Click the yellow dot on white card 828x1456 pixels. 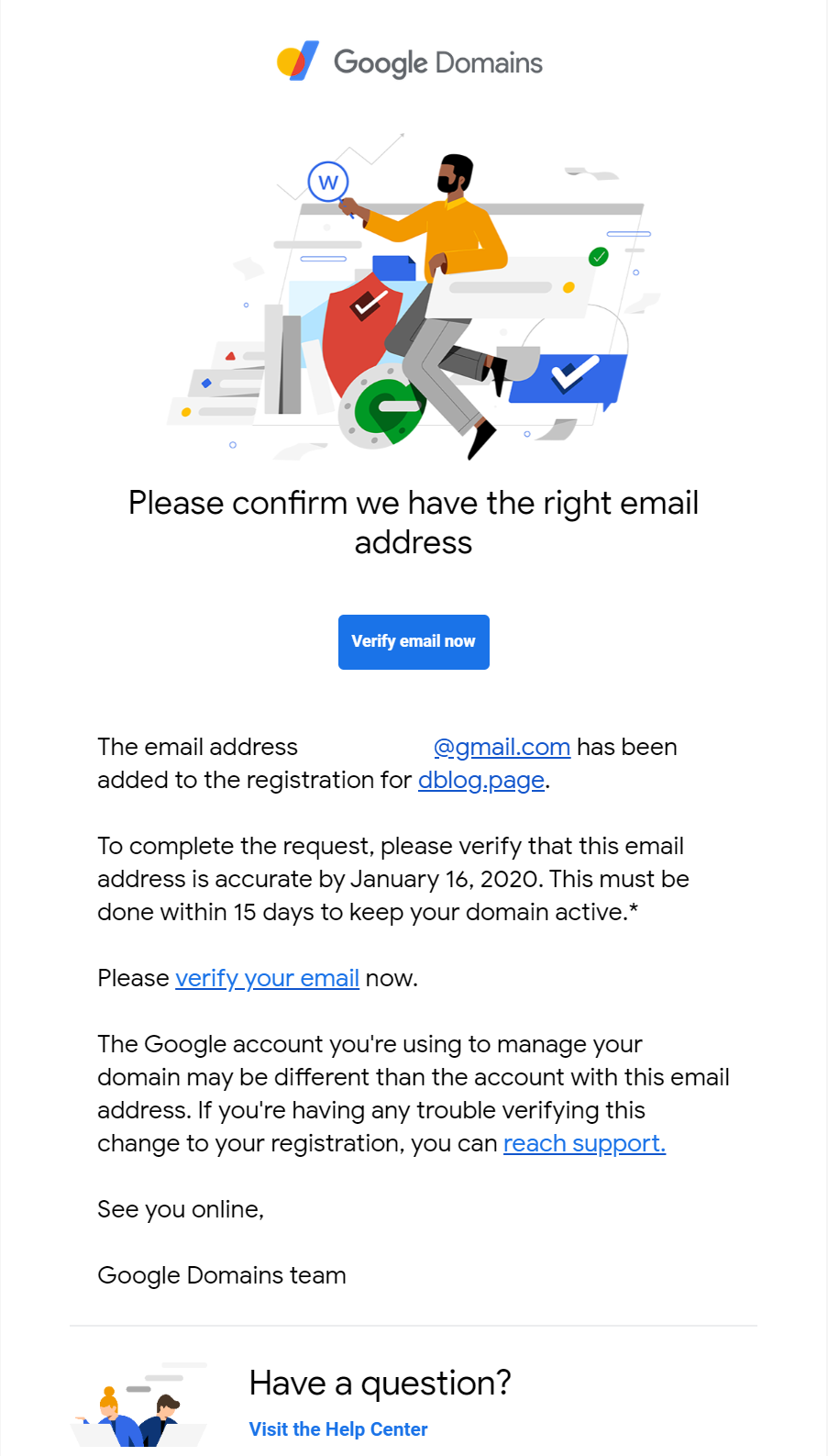click(569, 287)
